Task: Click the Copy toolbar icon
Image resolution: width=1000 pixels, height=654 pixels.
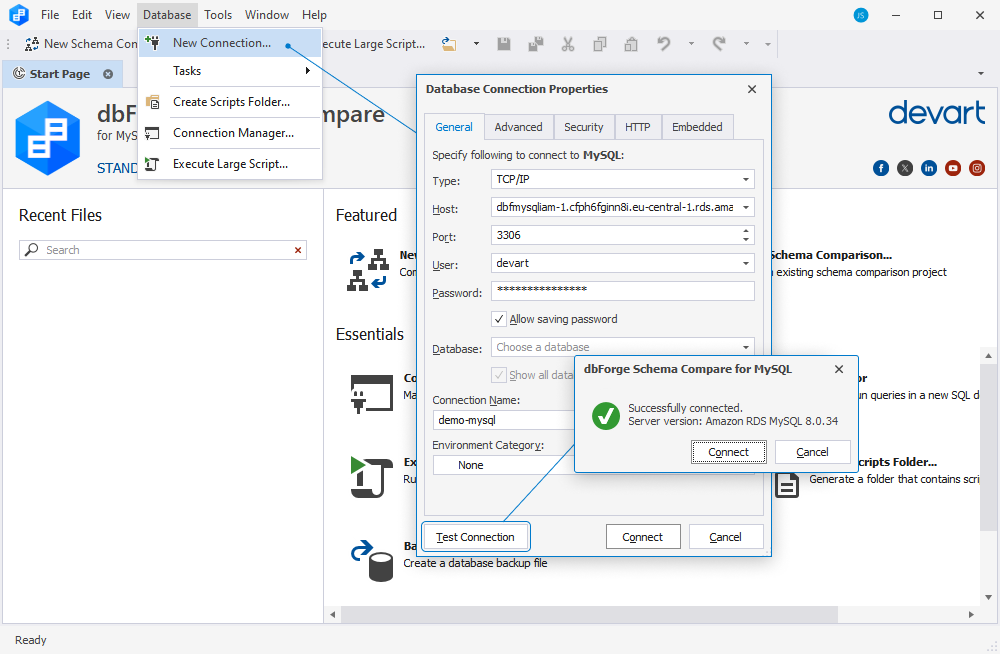Action: (x=599, y=44)
